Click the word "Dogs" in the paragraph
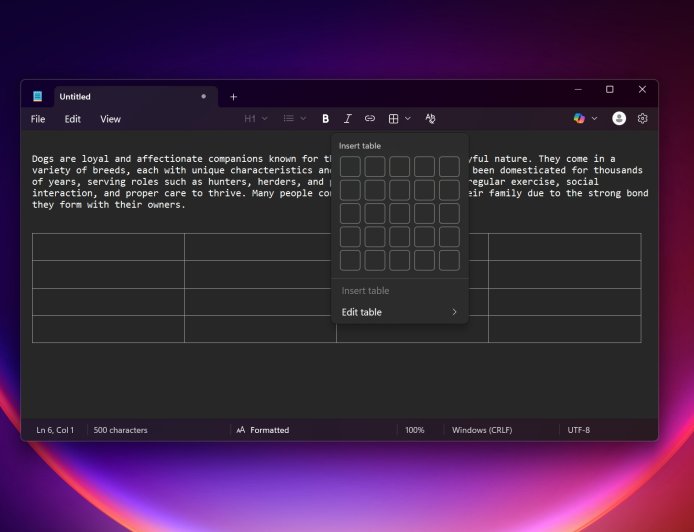 43,158
